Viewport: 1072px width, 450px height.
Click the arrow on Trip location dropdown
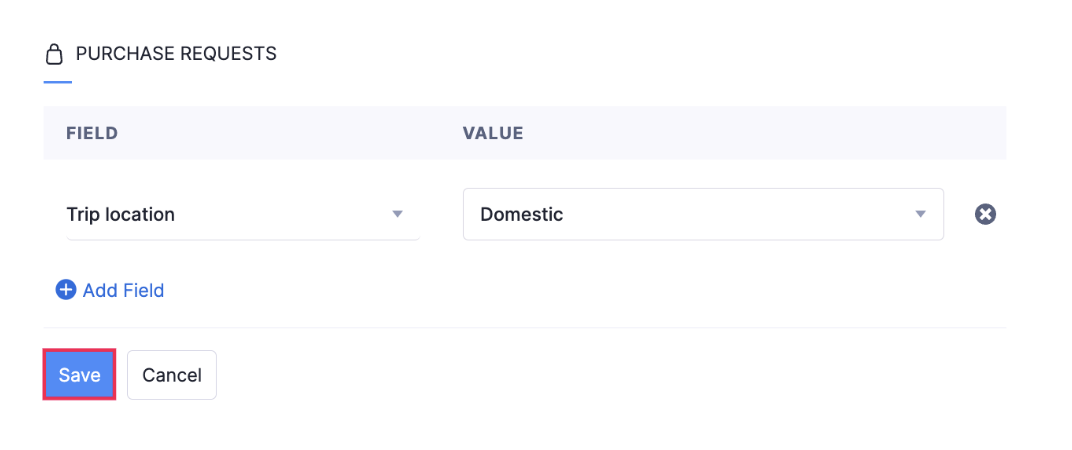point(397,214)
